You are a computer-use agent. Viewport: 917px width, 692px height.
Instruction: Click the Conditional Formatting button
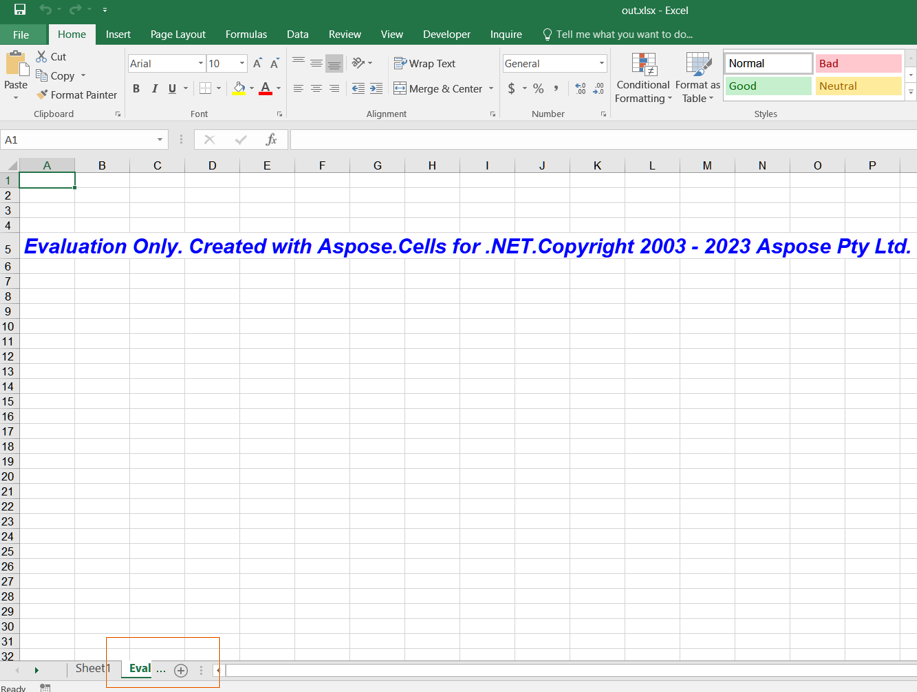(x=643, y=79)
